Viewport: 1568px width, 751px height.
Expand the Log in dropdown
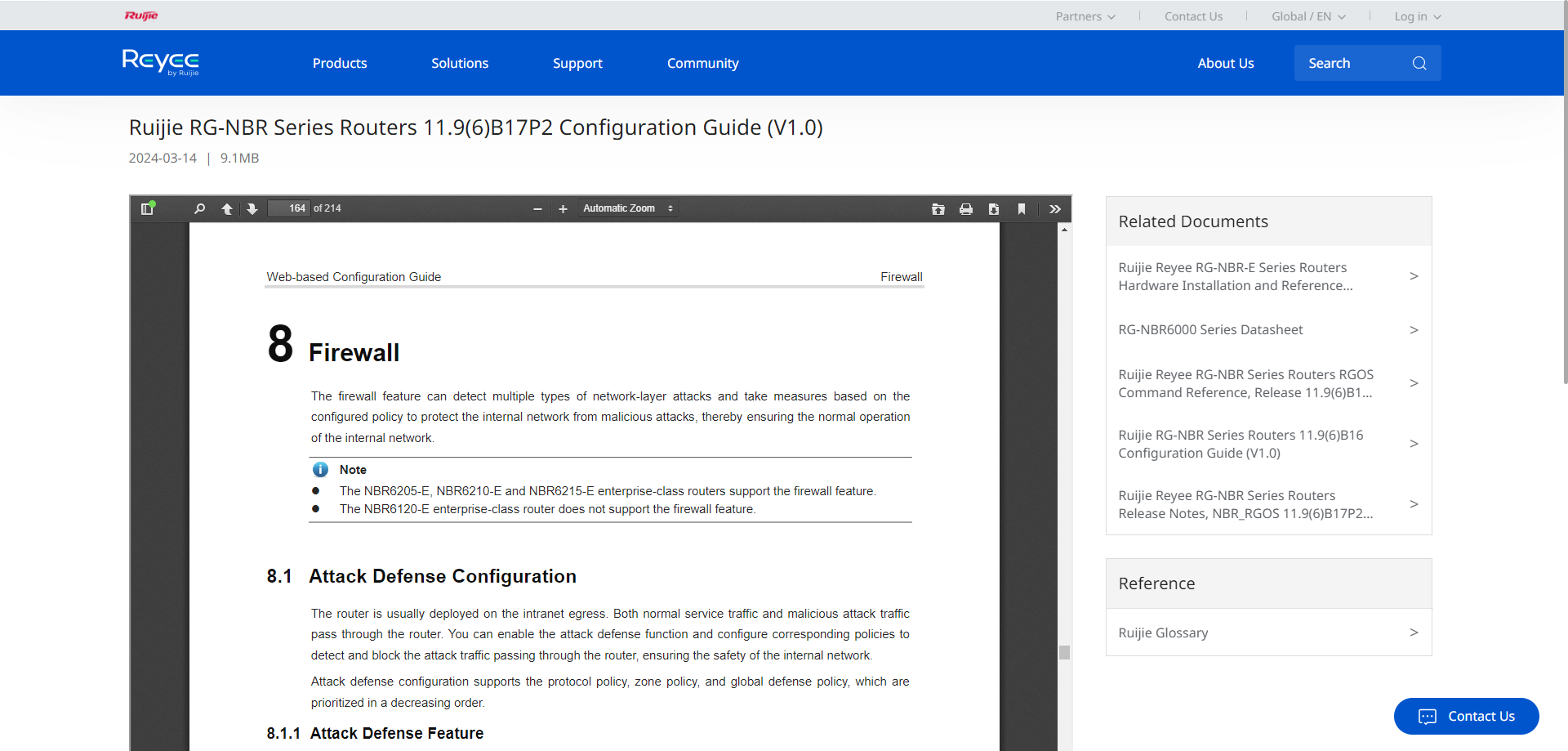coord(1418,16)
